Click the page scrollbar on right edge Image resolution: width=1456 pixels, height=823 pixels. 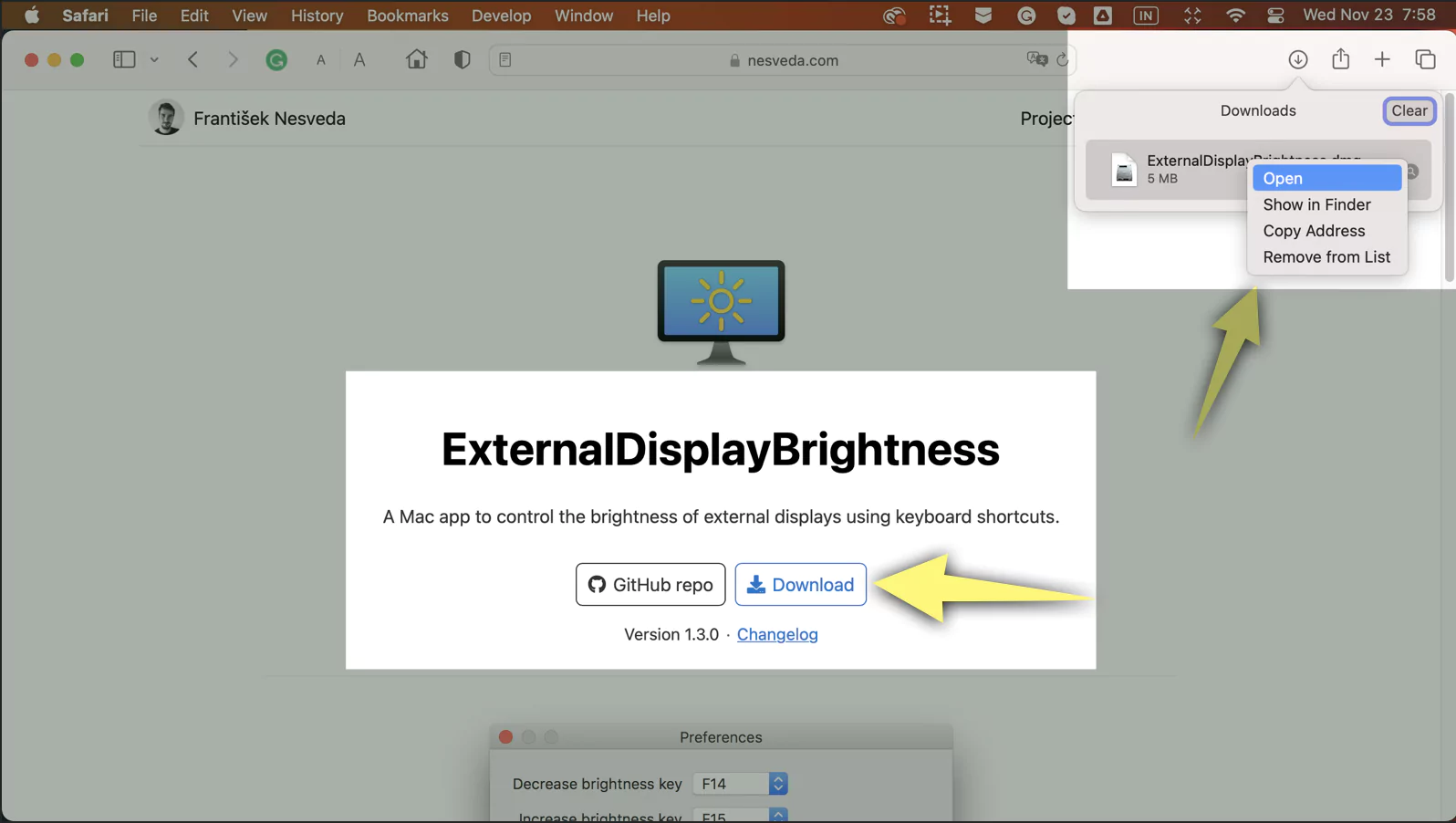click(1449, 187)
